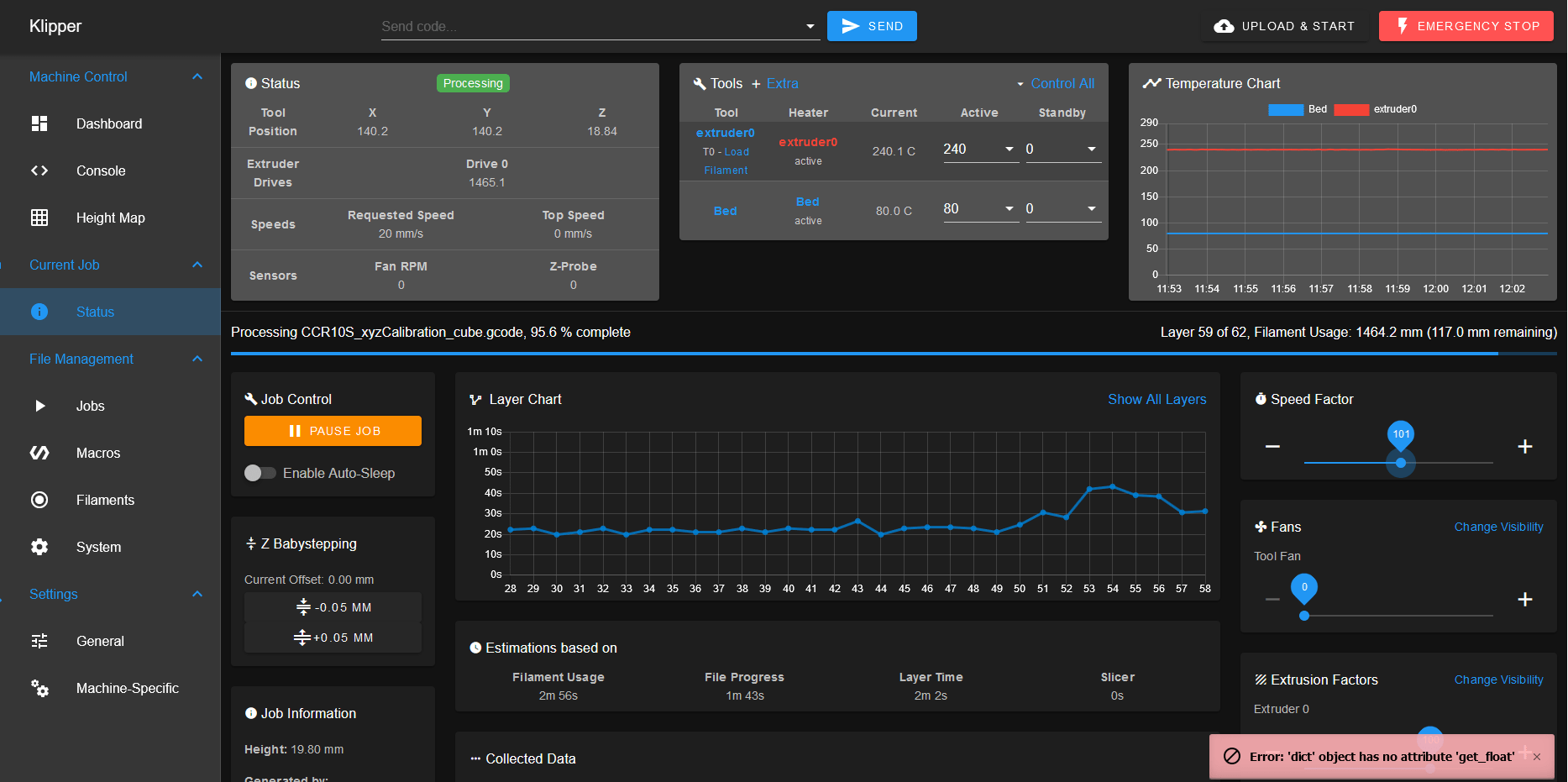Open extruder0 standby temperature dropdown
This screenshot has width=1568, height=782.
coord(1092,149)
